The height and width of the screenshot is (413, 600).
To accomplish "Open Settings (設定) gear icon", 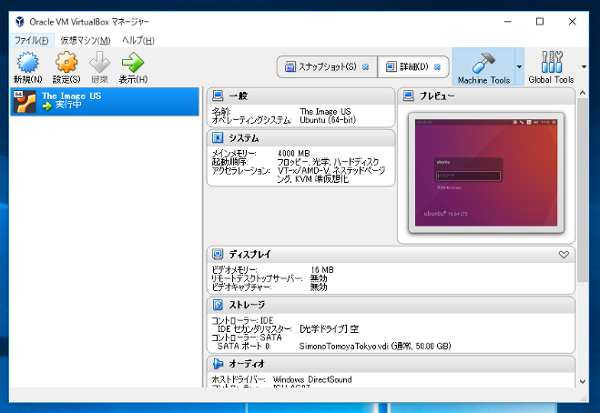I will click(66, 62).
